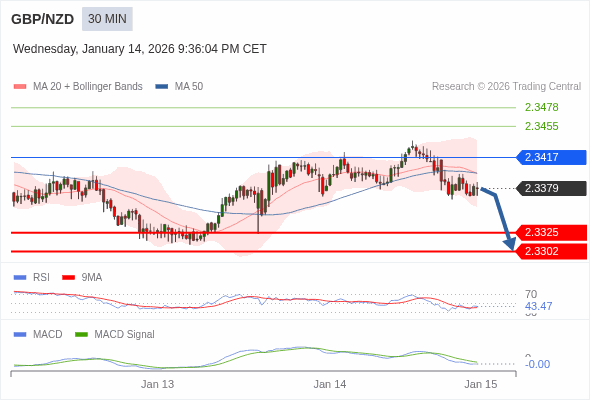Click the Jan 14 date axis label
This screenshot has height=400, width=590.
[330, 384]
